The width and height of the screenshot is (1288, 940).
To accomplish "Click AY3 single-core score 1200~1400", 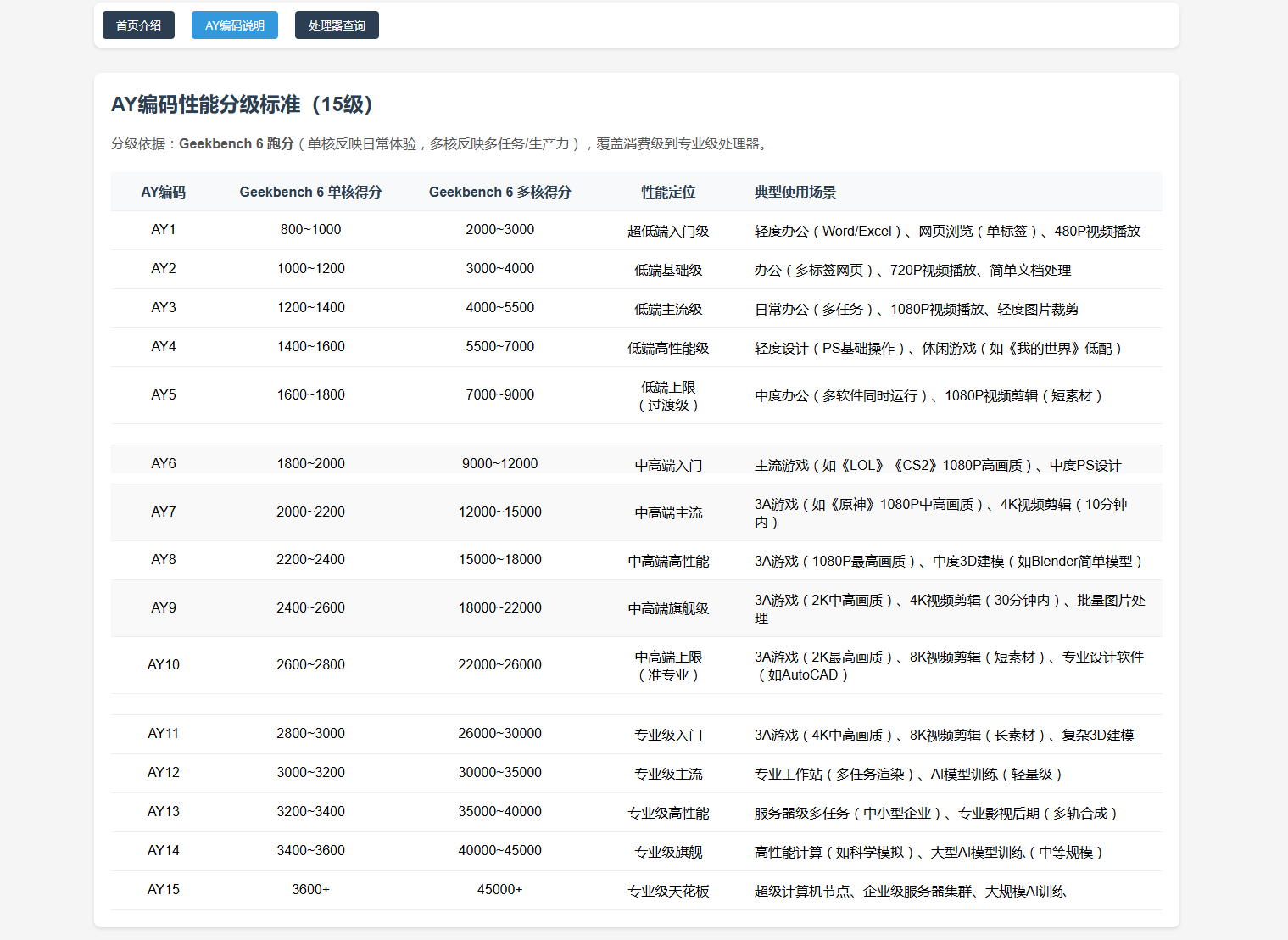I will tap(310, 308).
